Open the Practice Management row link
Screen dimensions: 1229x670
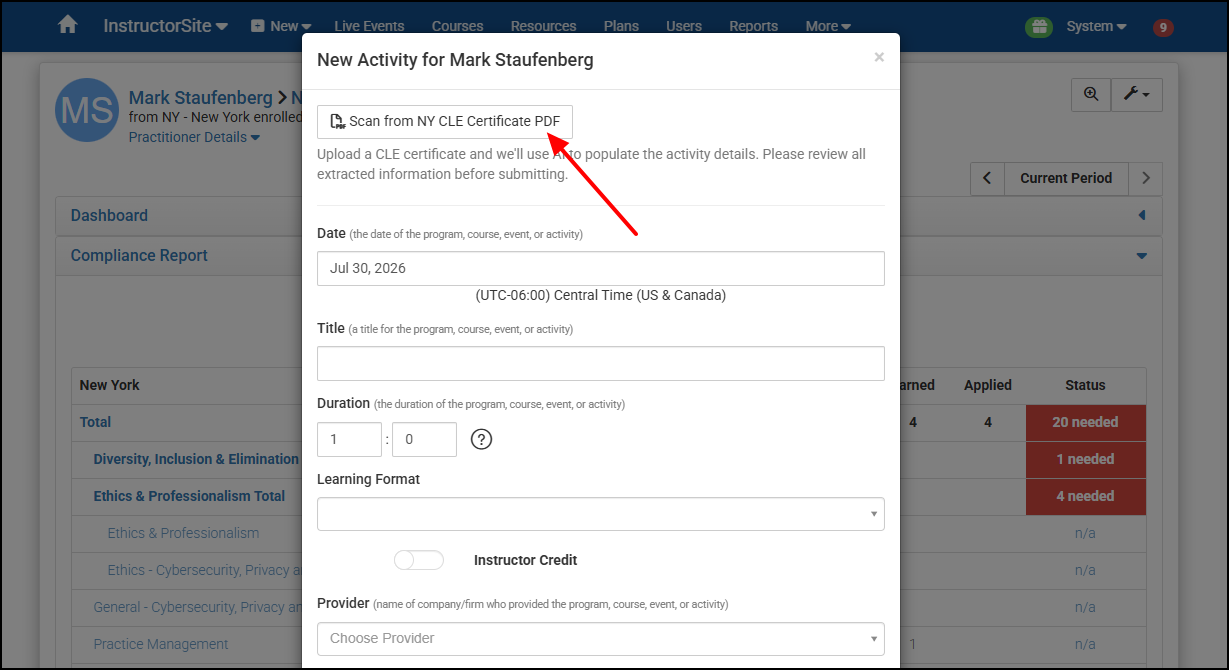[x=161, y=644]
